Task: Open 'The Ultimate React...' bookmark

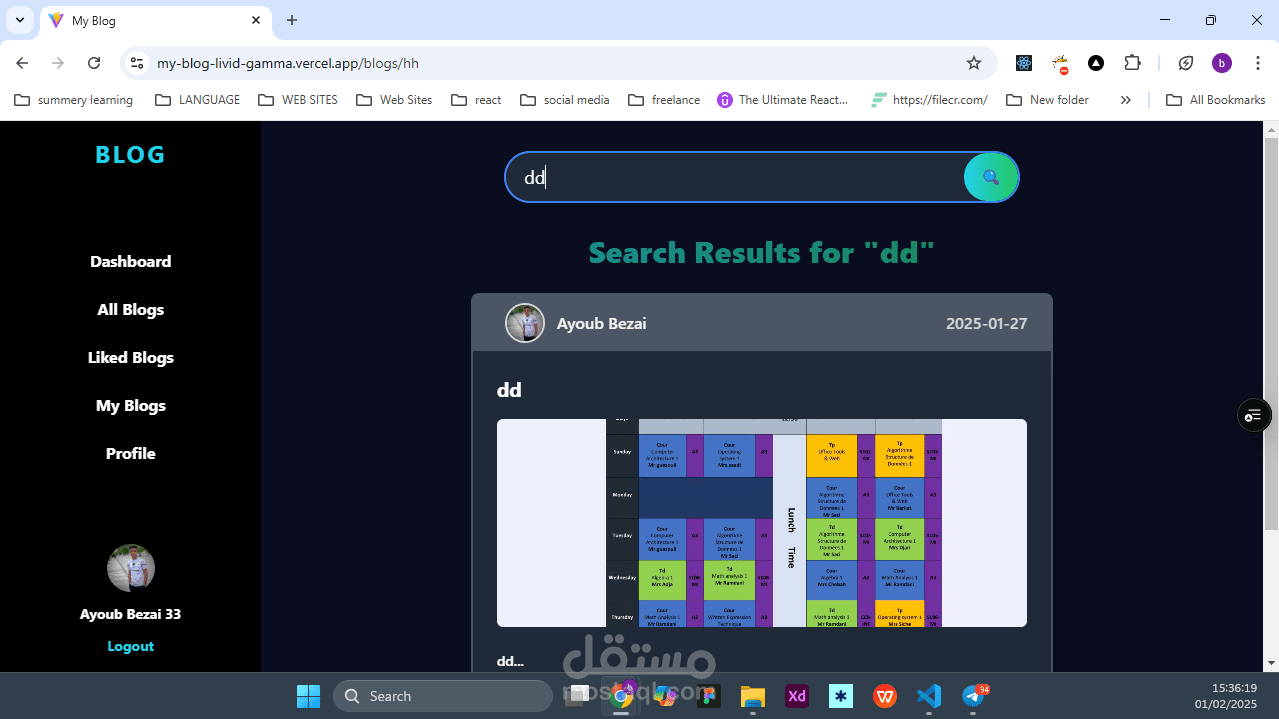Action: pos(782,100)
